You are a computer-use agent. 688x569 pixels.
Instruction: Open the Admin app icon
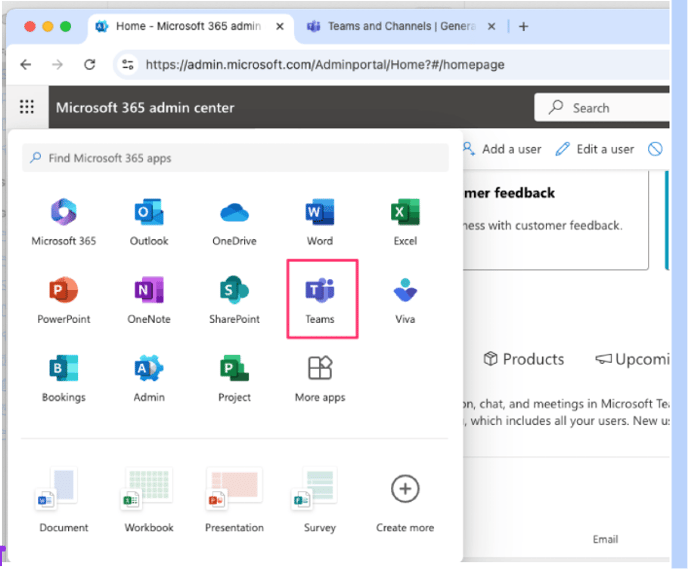(149, 368)
